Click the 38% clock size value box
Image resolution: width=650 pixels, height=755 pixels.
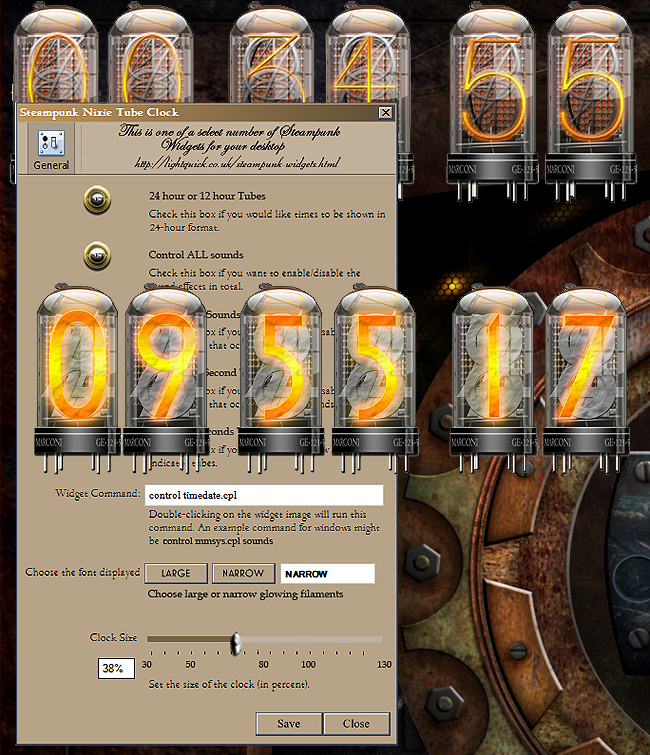click(116, 668)
